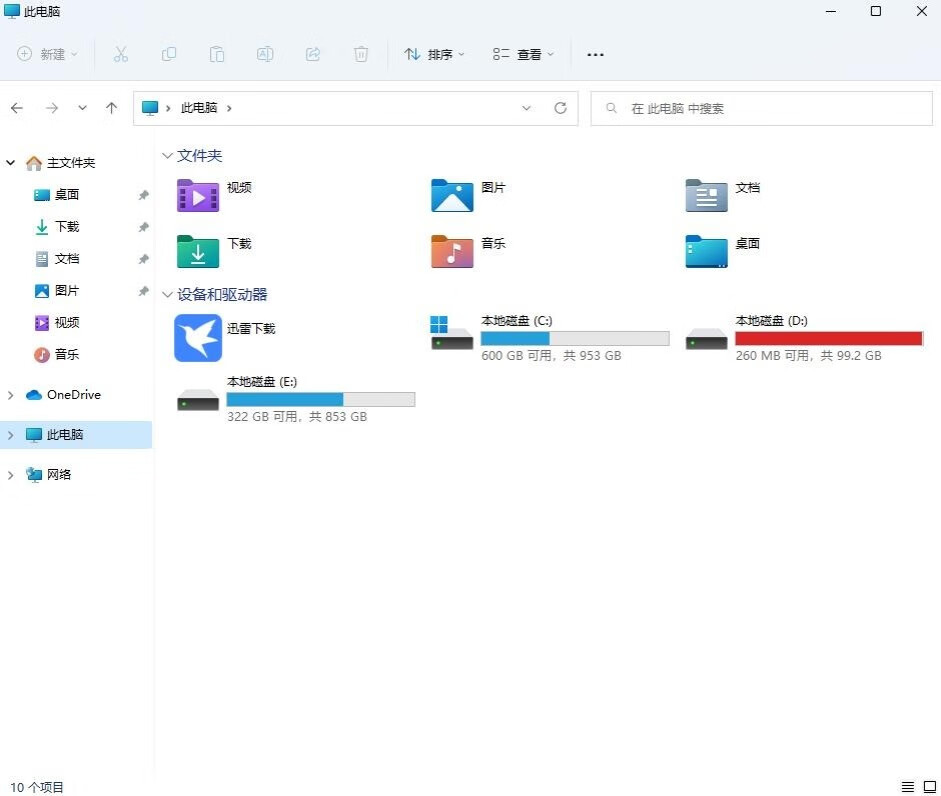
Task: Open the 排序 sort menu
Action: (434, 54)
